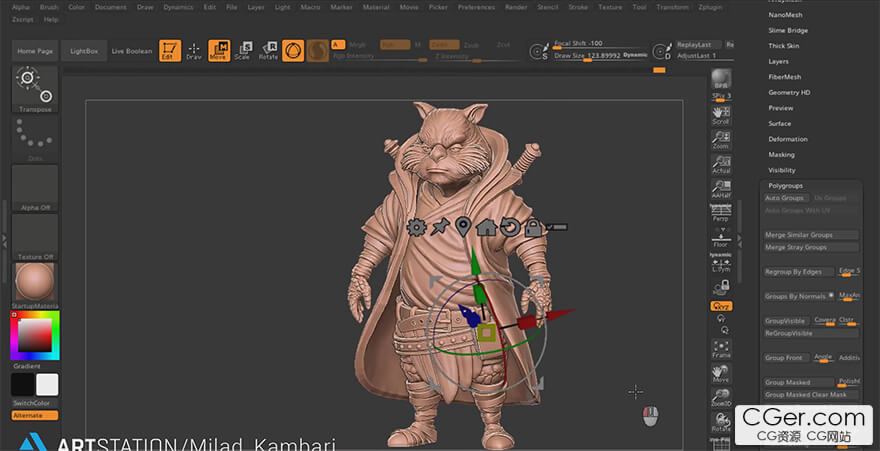880x451 pixels.
Task: Open the Document menu
Action: click(111, 7)
